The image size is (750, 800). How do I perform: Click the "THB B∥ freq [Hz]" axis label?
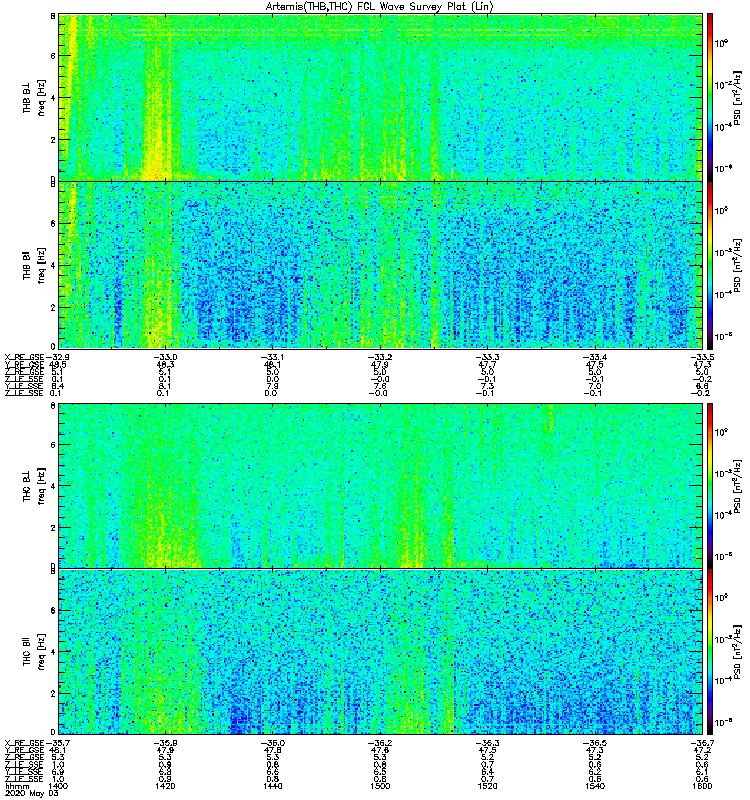34,265
